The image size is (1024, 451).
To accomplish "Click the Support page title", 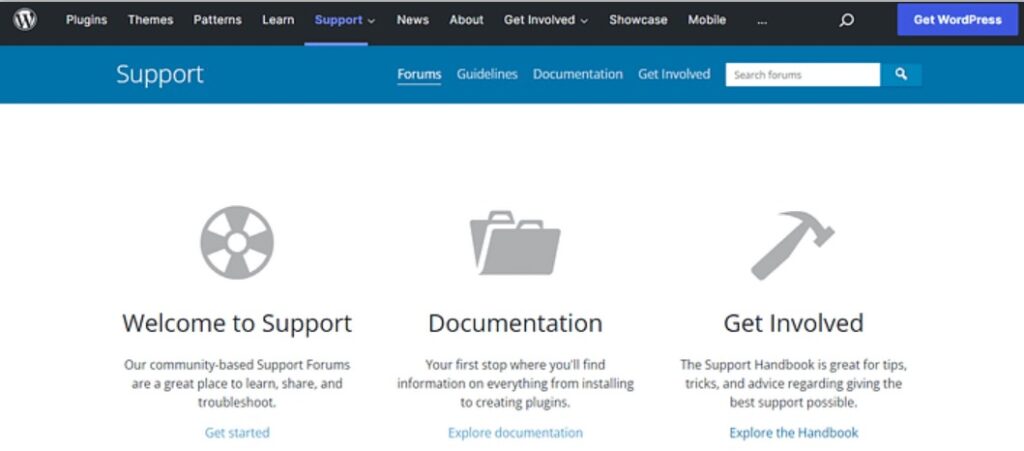I will [160, 74].
